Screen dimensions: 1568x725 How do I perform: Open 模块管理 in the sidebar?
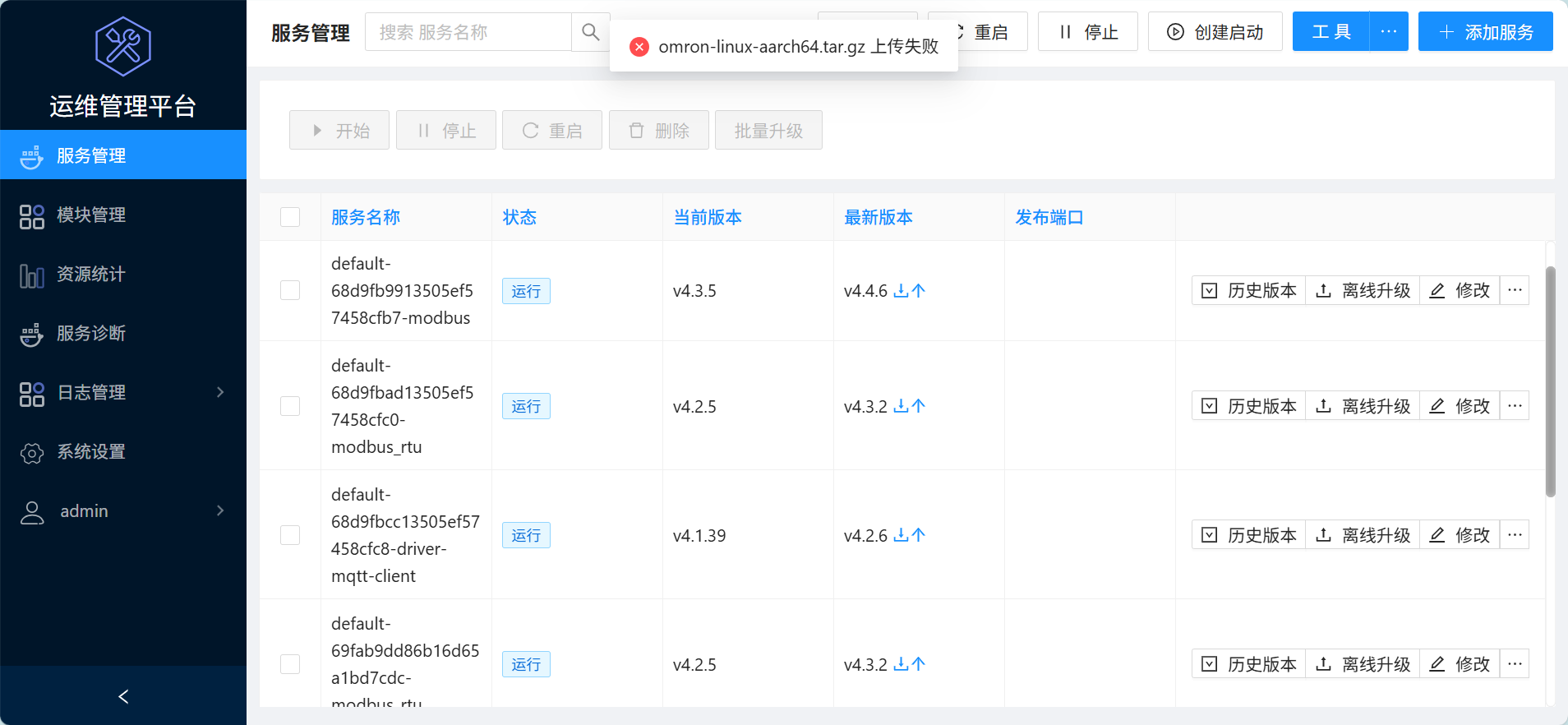(123, 215)
